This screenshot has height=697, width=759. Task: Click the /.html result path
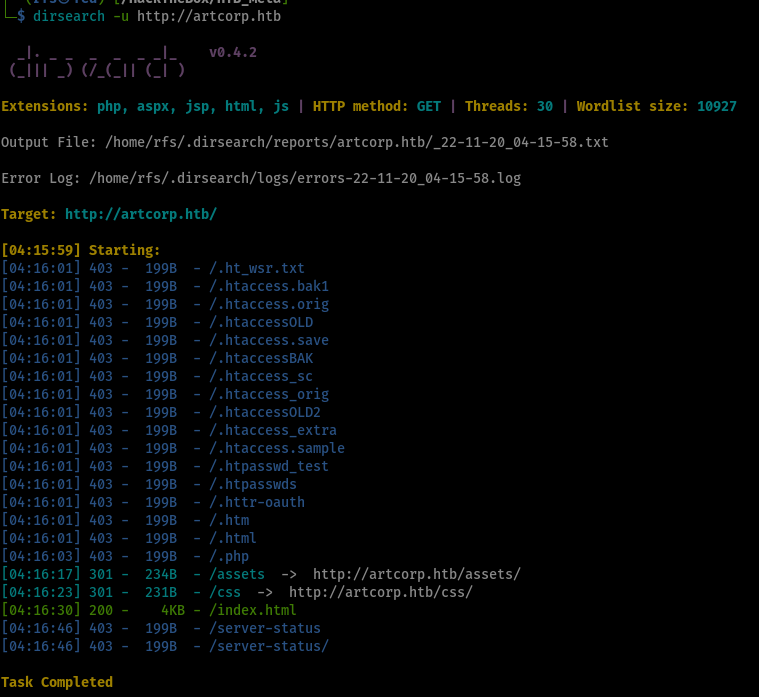tap(233, 538)
